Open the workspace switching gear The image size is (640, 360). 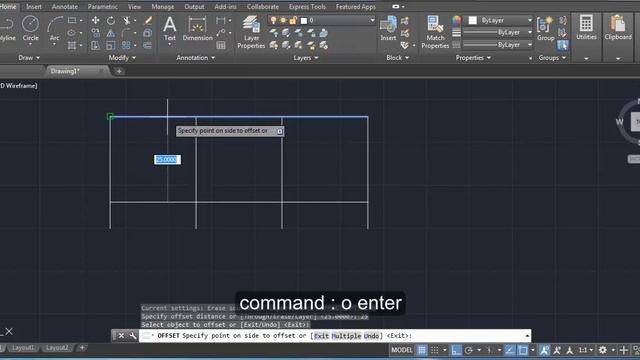click(602, 350)
